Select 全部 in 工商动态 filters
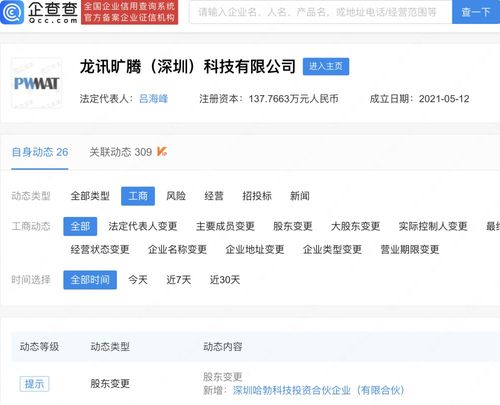 point(80,226)
